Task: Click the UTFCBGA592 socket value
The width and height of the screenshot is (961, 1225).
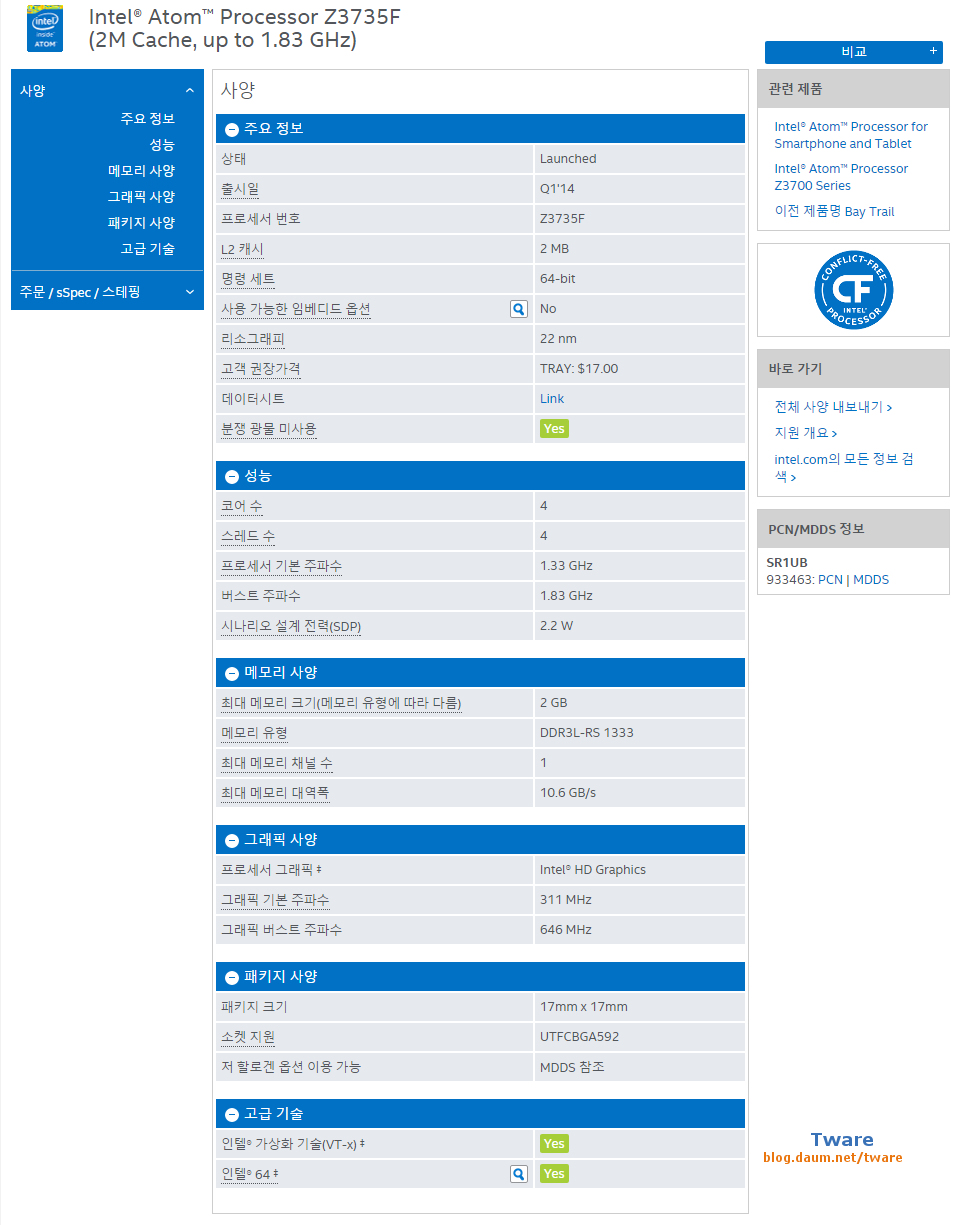Action: [x=580, y=1037]
